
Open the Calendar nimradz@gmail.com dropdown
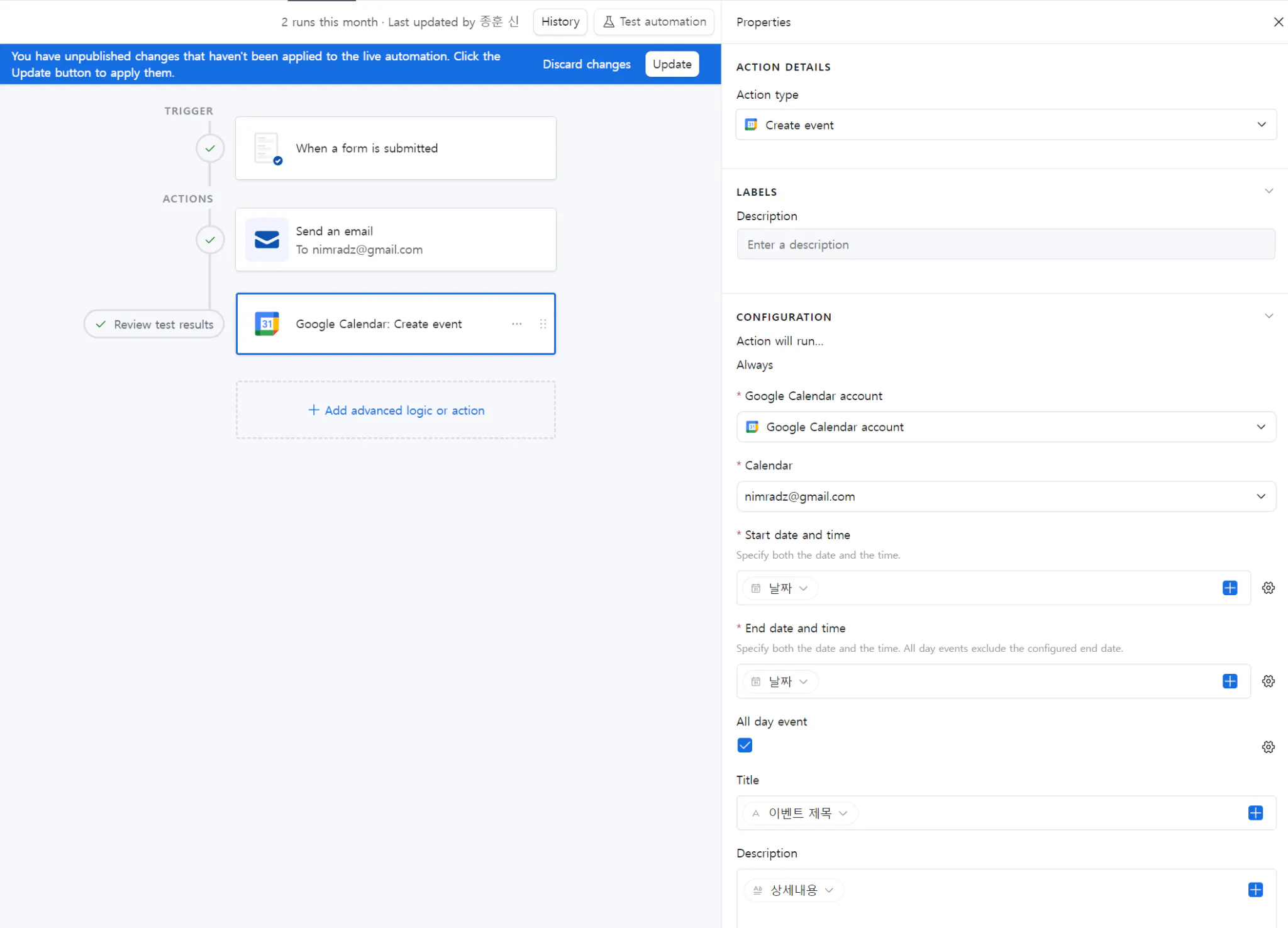[1005, 496]
